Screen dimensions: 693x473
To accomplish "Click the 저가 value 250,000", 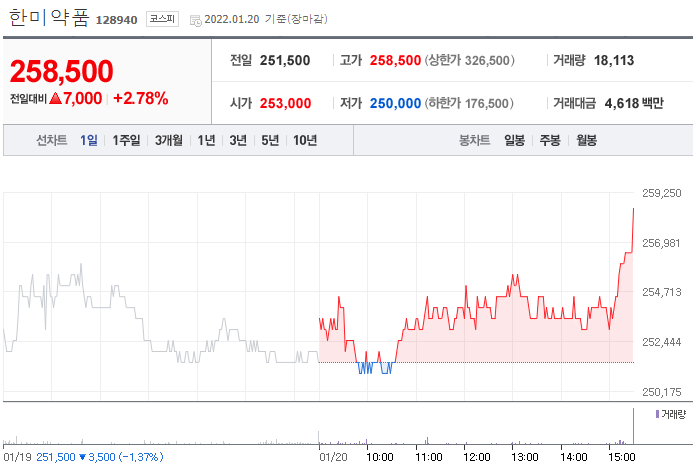I will coord(395,103).
